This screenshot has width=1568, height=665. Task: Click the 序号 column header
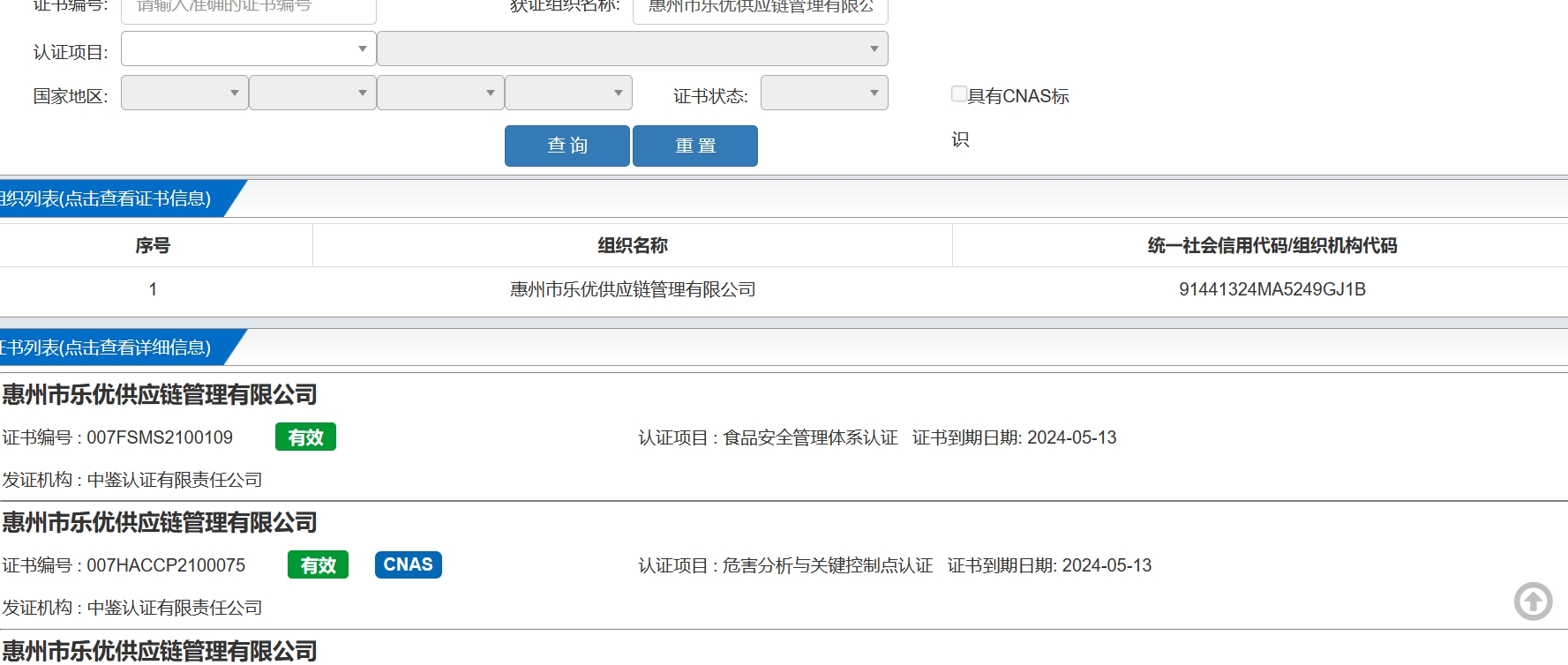[153, 245]
